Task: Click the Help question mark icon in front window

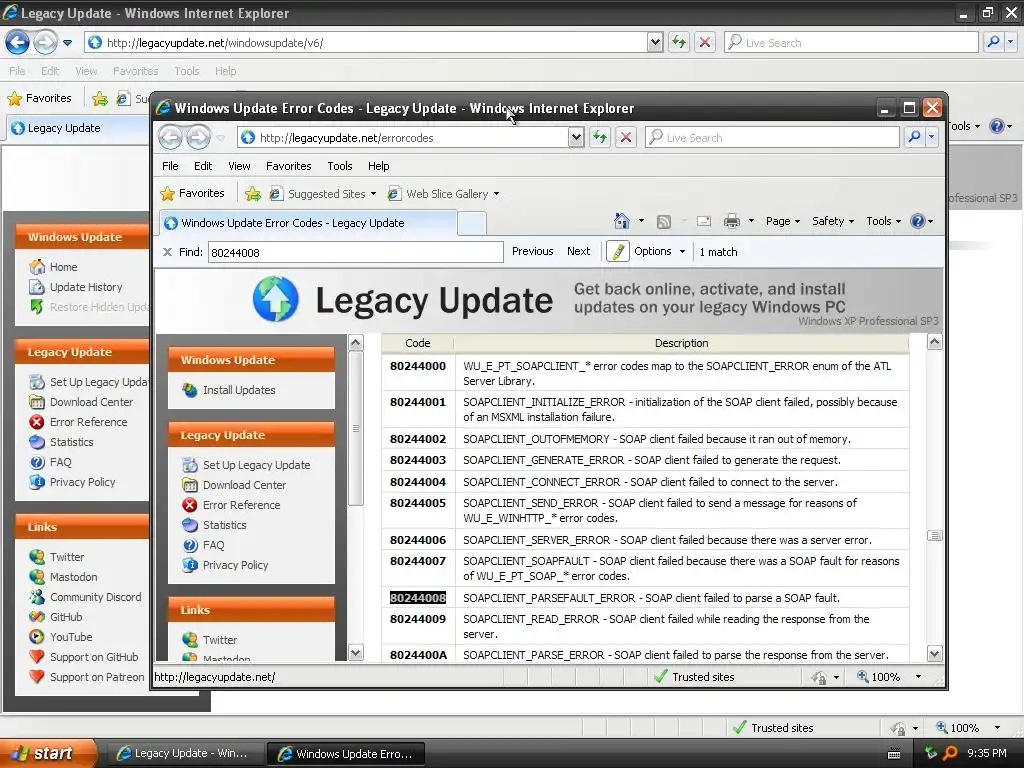Action: [x=918, y=221]
